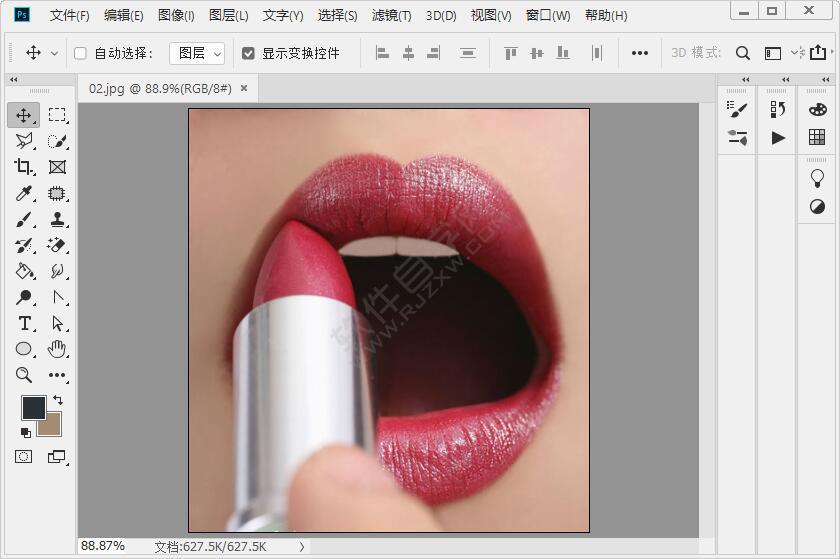Open the Color palette panel
Screen dimensions: 840x559
pos(817,109)
